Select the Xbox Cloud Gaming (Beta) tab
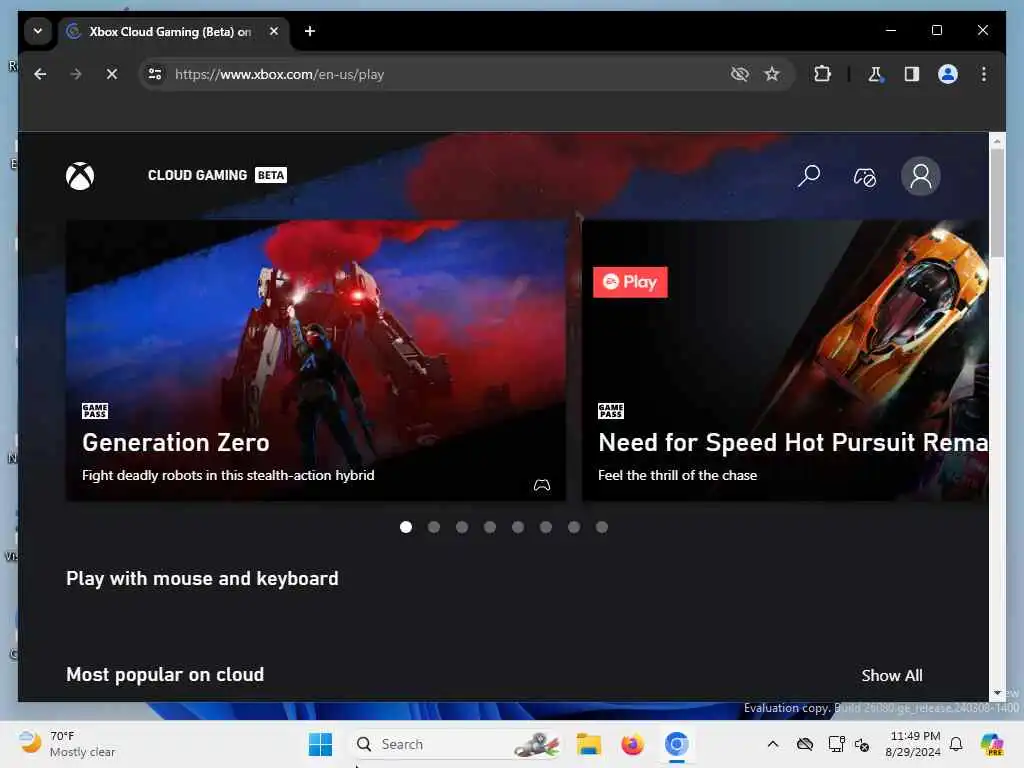Viewport: 1024px width, 768px height. [174, 31]
